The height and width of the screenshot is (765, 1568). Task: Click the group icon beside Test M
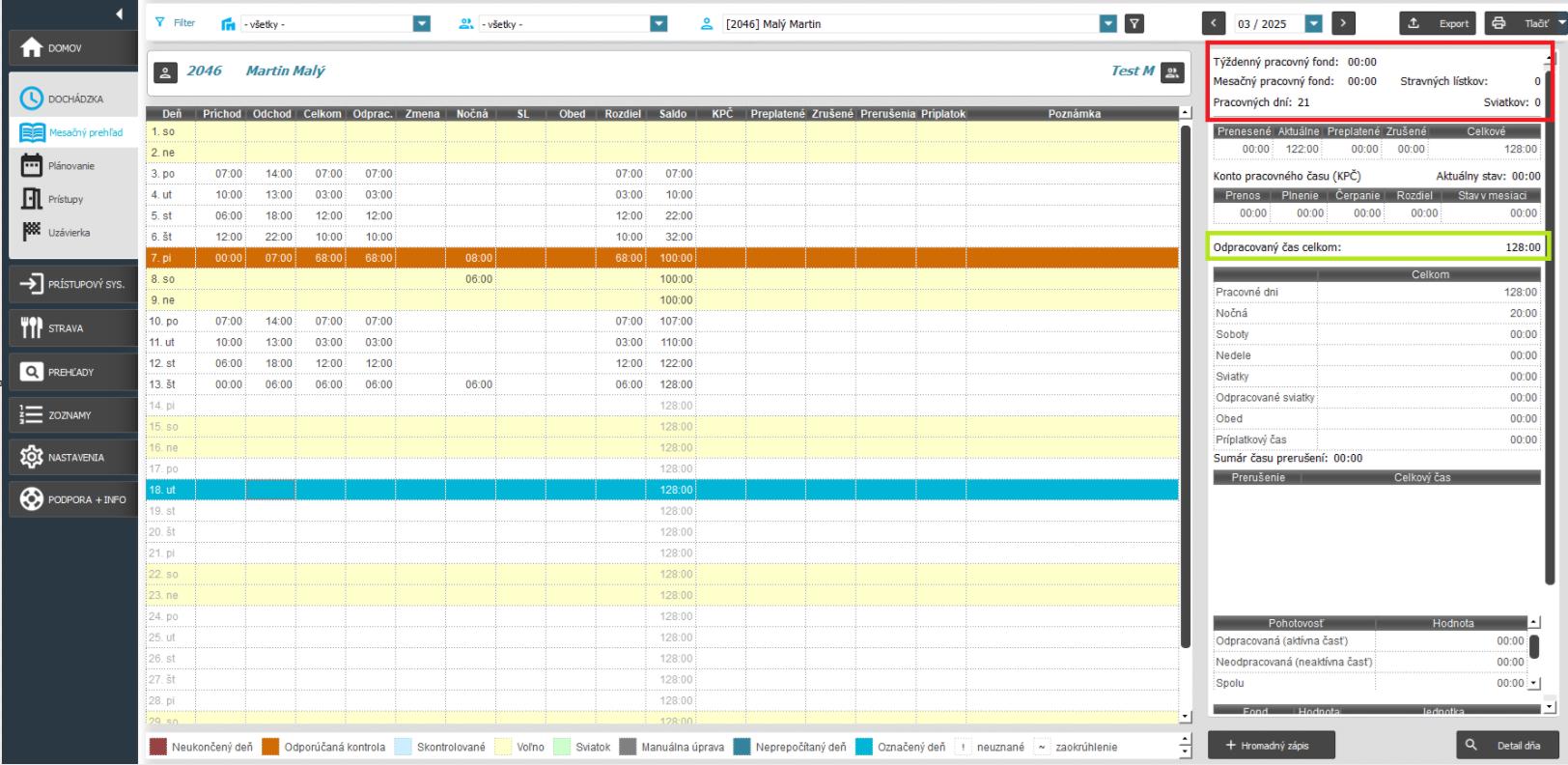coord(1172,71)
